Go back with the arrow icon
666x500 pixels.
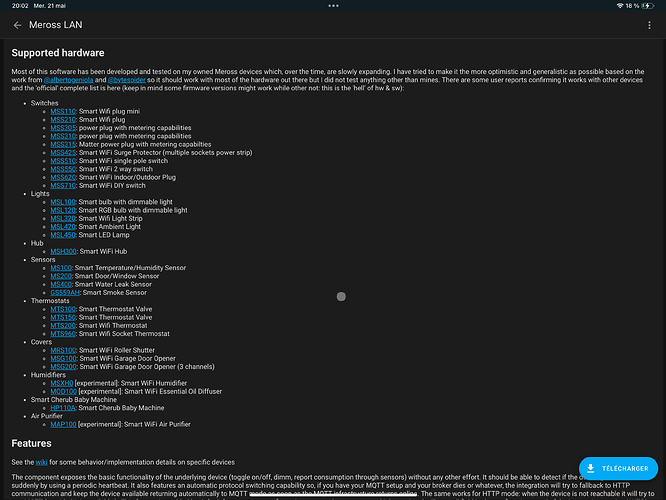pyautogui.click(x=17, y=25)
